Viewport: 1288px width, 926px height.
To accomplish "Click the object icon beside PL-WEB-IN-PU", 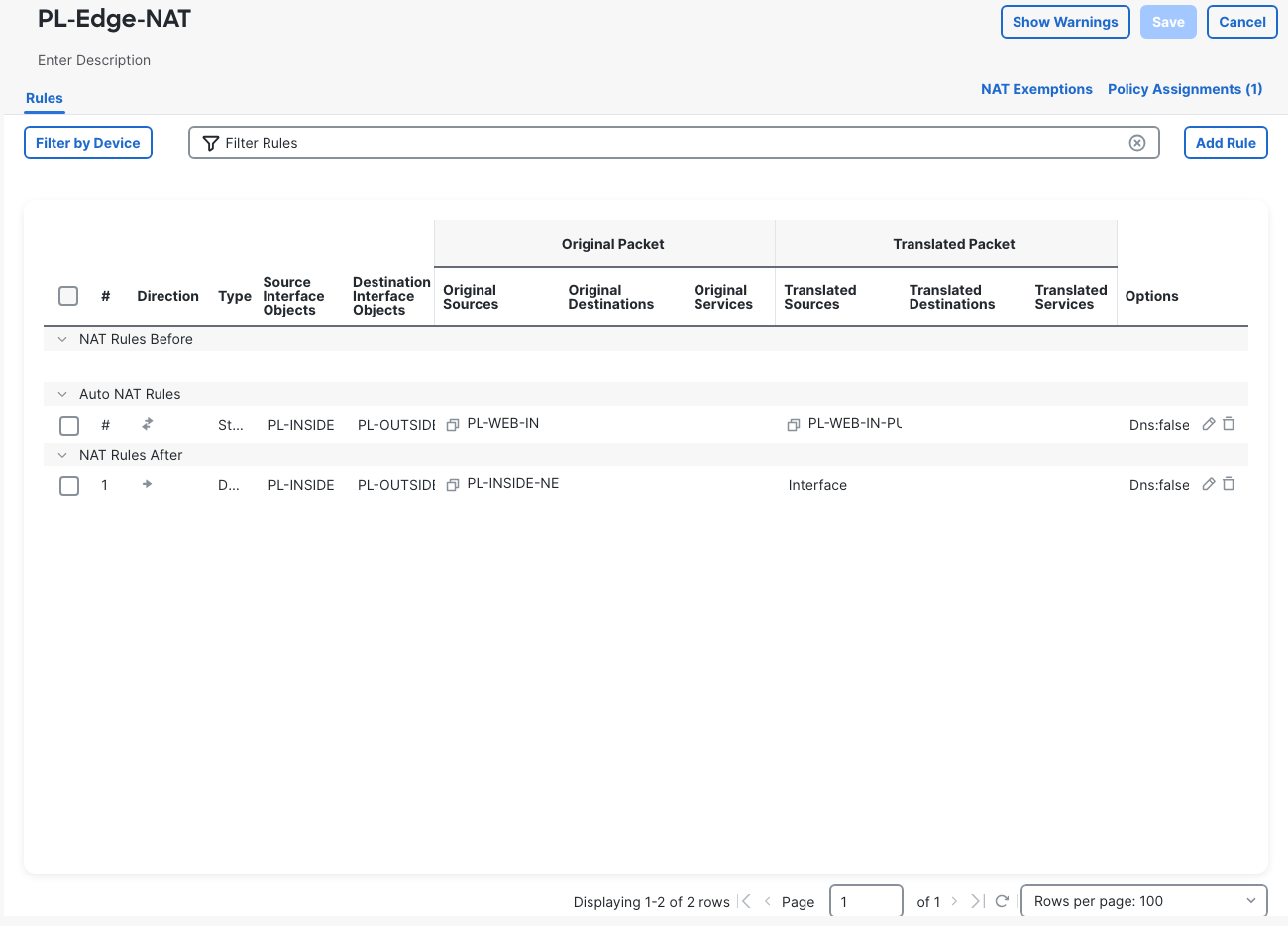I will 794,425.
